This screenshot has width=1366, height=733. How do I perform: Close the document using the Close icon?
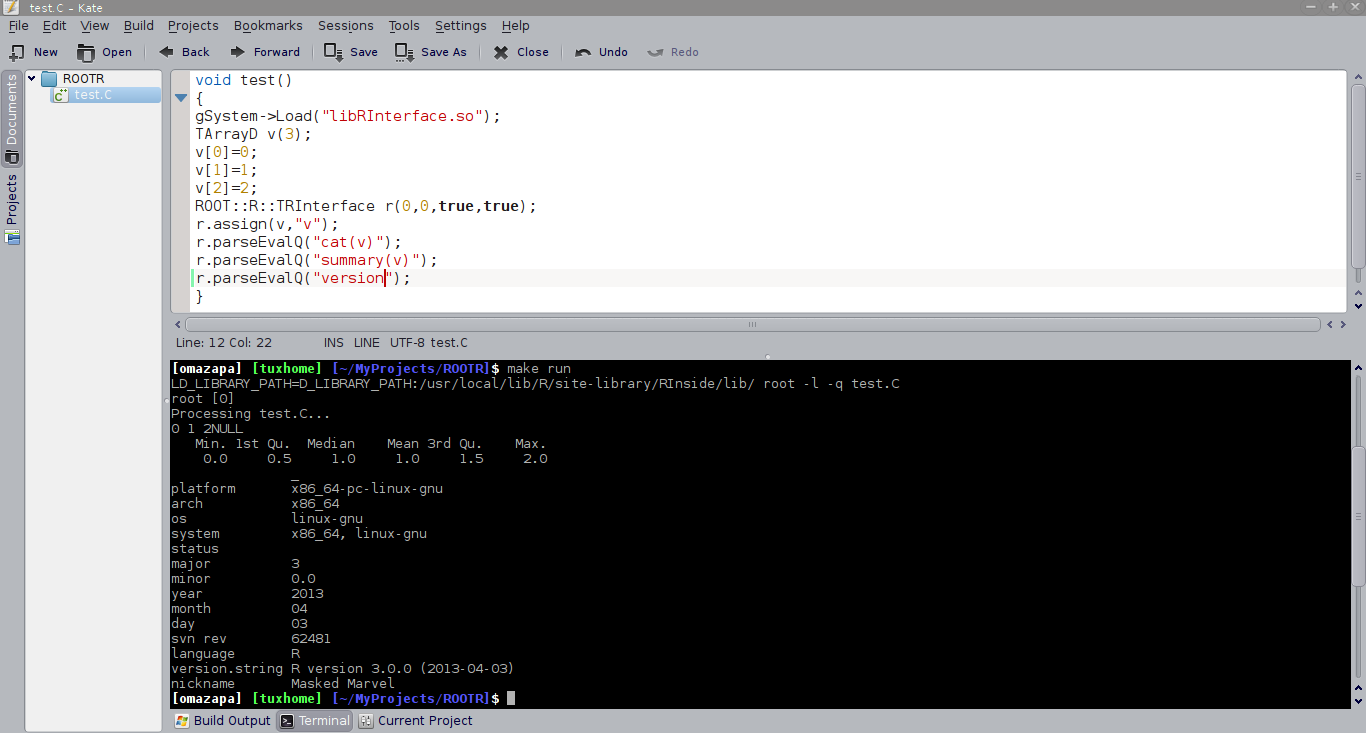[501, 52]
